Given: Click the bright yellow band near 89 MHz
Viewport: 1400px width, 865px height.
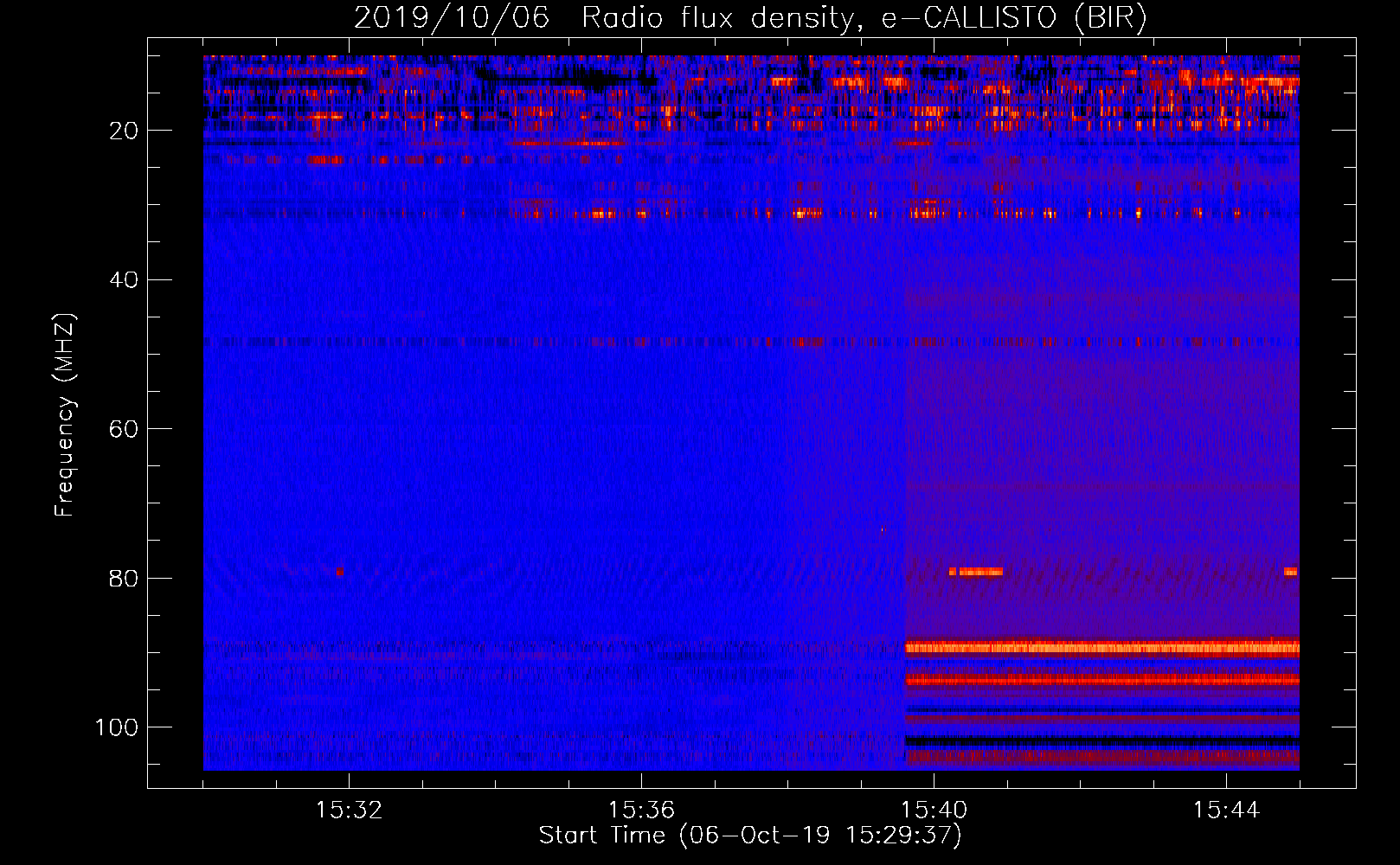Looking at the screenshot, I should click(1102, 647).
